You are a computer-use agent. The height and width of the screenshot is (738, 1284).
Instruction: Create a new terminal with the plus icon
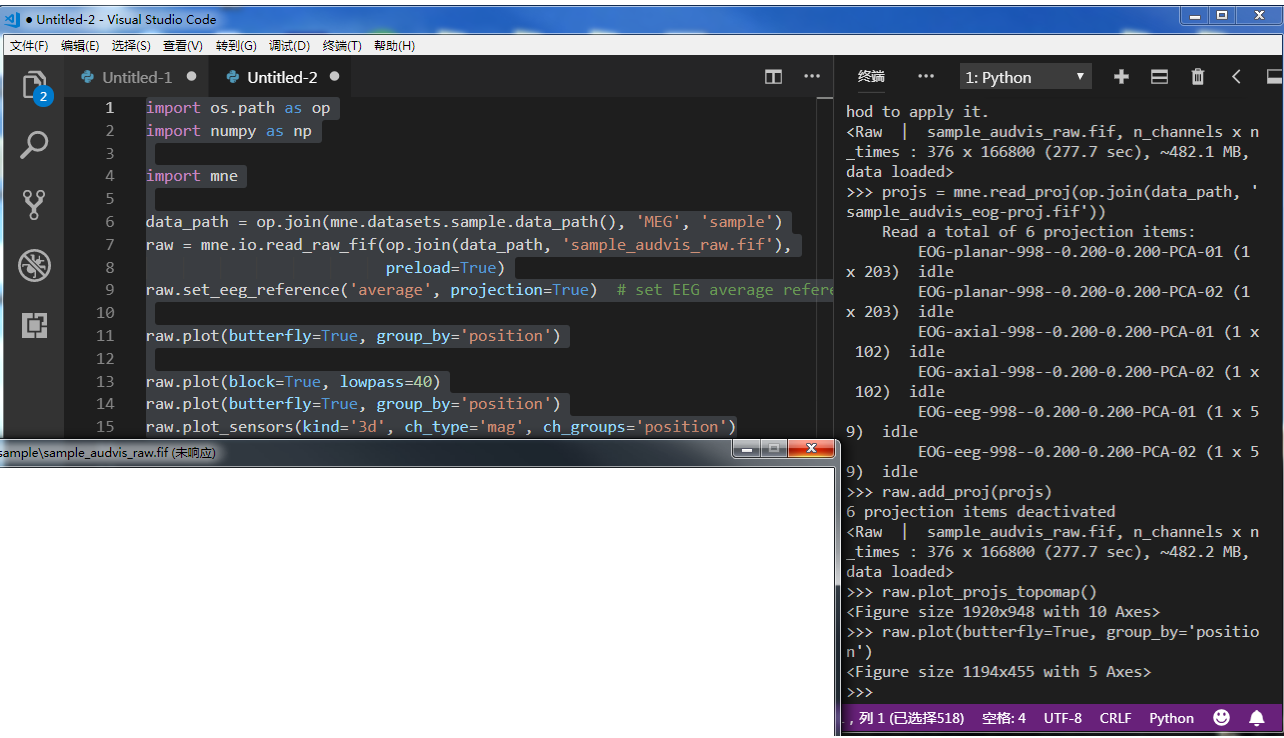tap(1121, 77)
